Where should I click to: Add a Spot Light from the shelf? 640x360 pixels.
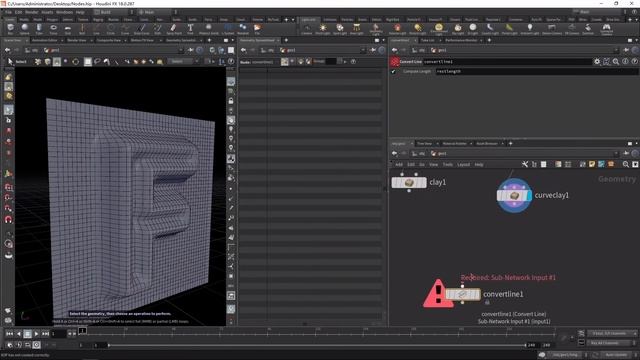pos(340,29)
